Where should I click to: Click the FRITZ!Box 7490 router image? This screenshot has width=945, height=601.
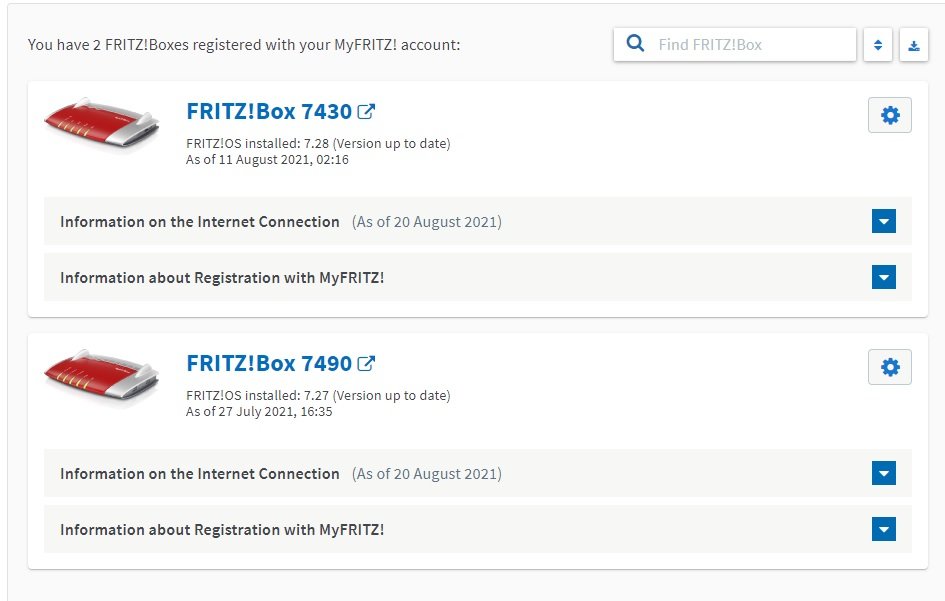point(102,374)
